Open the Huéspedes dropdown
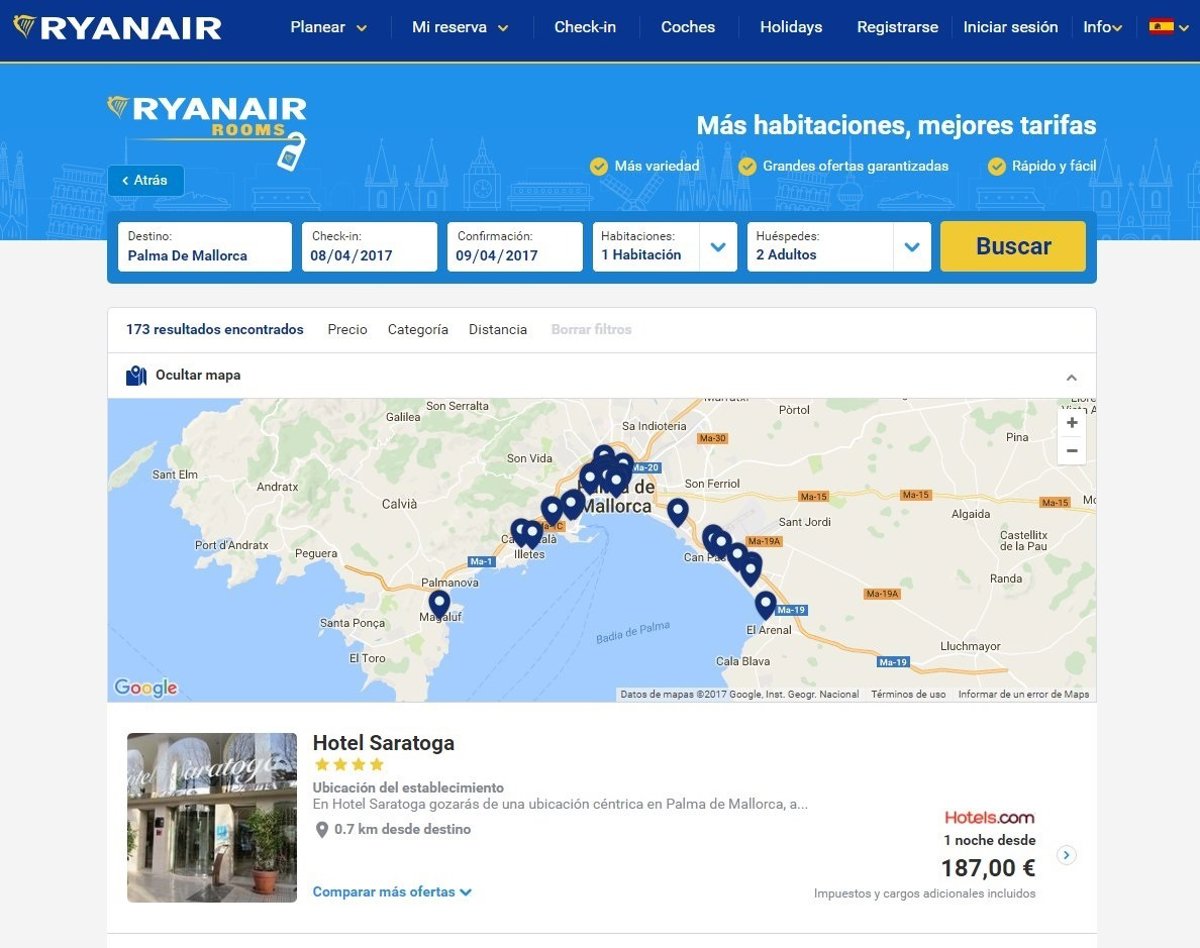The image size is (1200, 948). pyautogui.click(x=911, y=247)
